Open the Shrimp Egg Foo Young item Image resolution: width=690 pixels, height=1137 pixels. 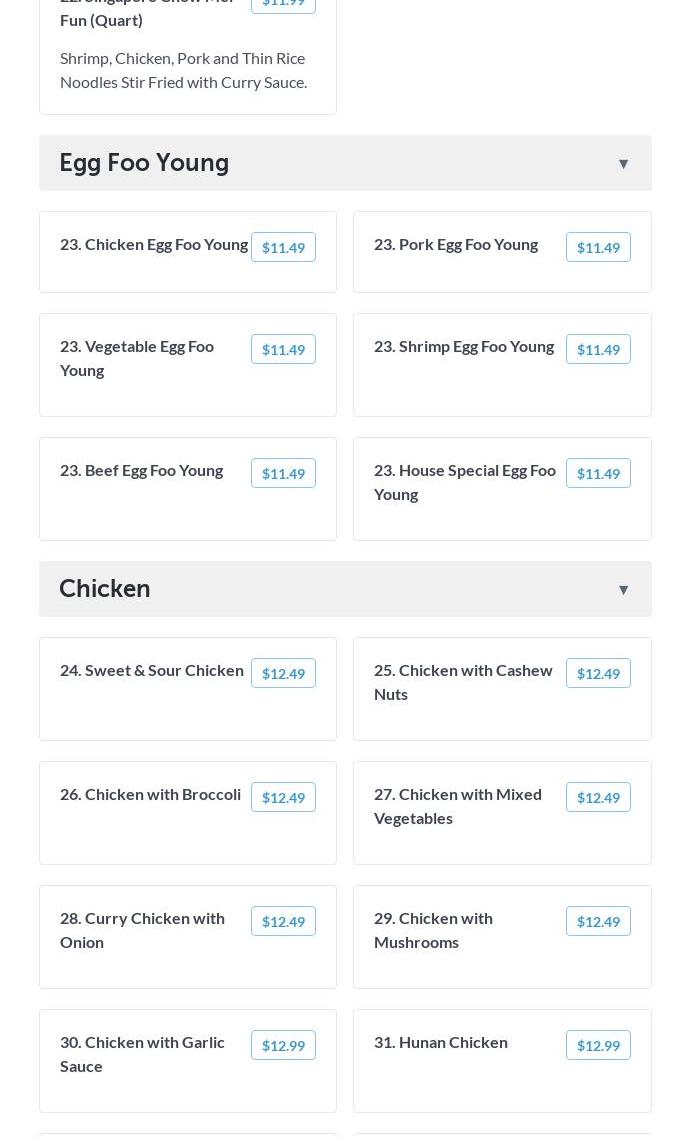pyautogui.click(x=502, y=365)
